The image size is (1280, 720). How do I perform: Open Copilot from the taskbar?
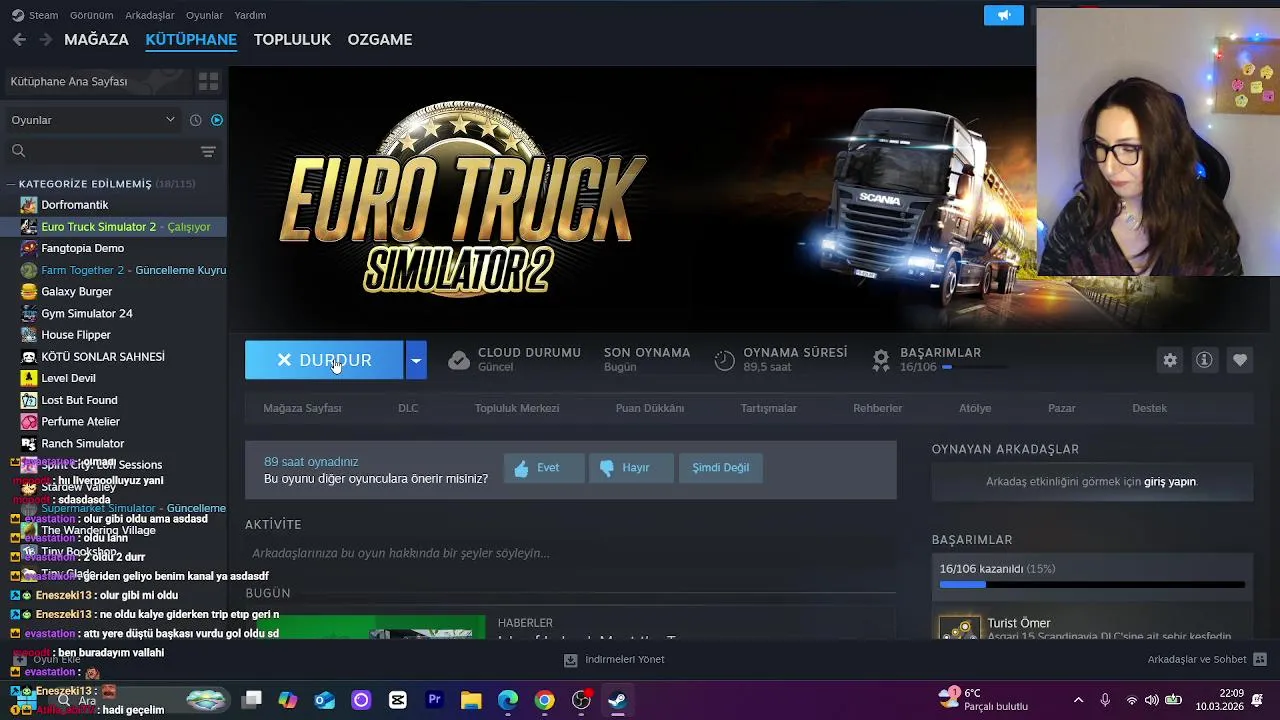288,700
